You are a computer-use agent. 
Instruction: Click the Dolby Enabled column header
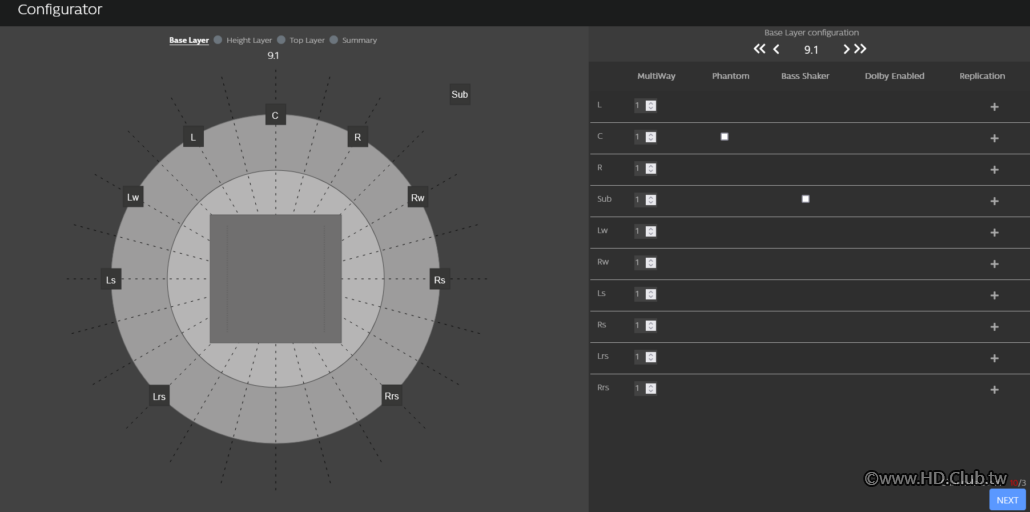pyautogui.click(x=895, y=76)
